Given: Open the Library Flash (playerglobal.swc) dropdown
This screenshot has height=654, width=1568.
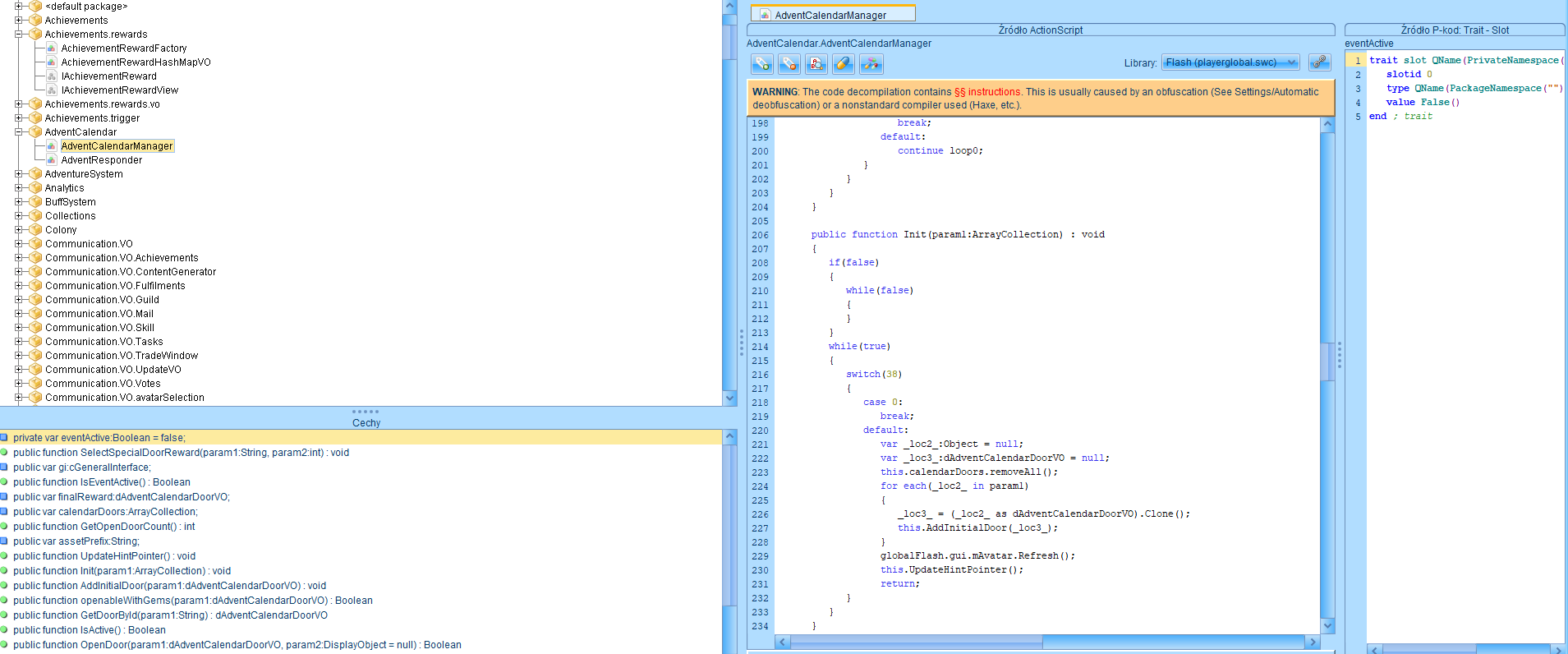Looking at the screenshot, I should [x=1230, y=62].
